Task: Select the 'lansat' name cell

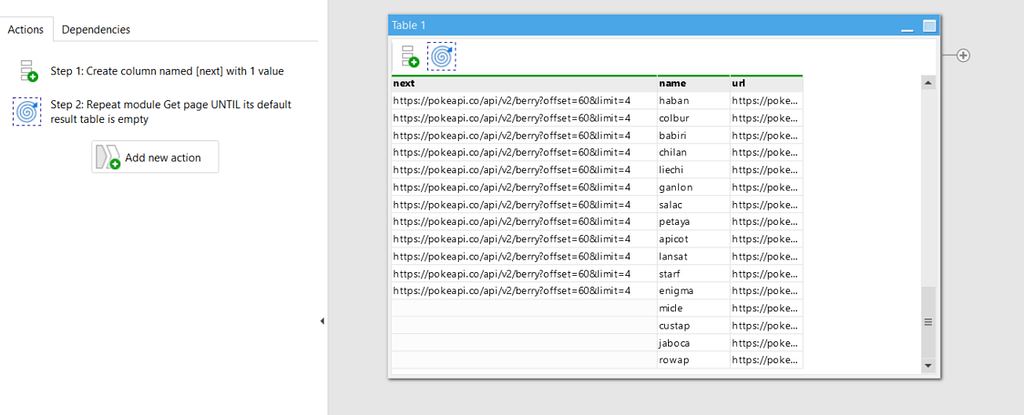Action: click(x=694, y=256)
